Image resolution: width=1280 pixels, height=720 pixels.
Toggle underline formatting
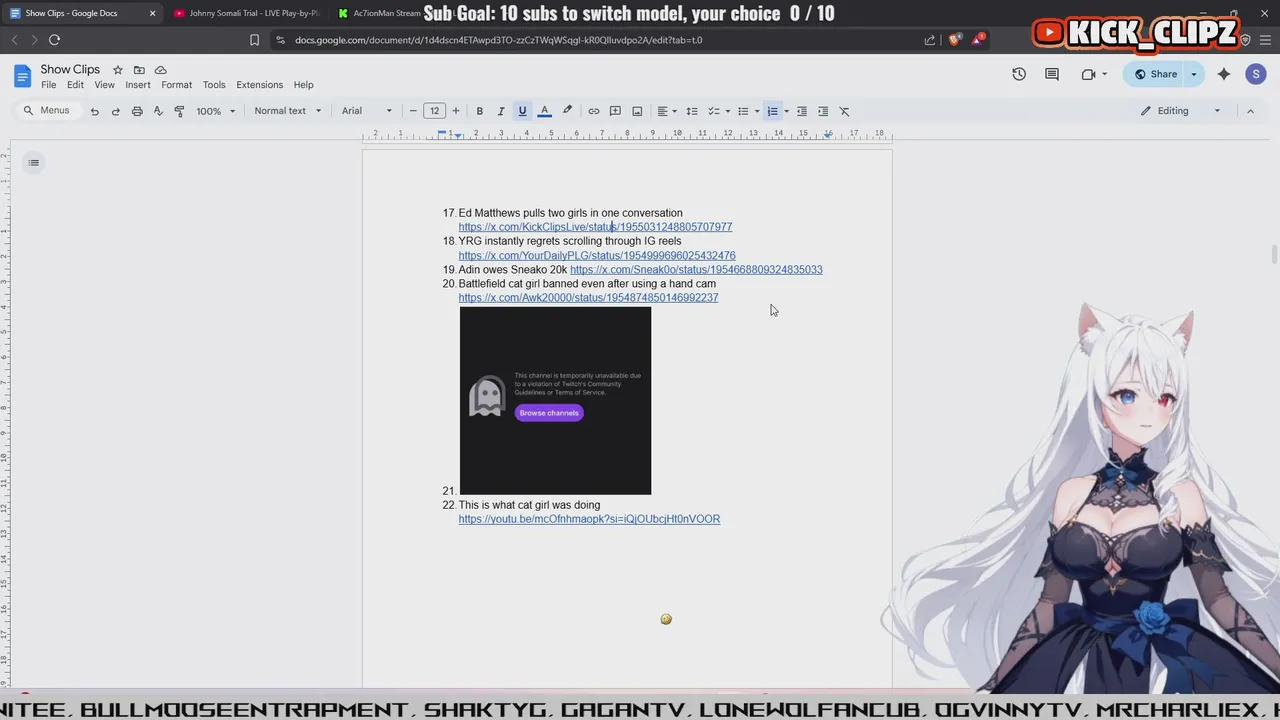pyautogui.click(x=522, y=111)
